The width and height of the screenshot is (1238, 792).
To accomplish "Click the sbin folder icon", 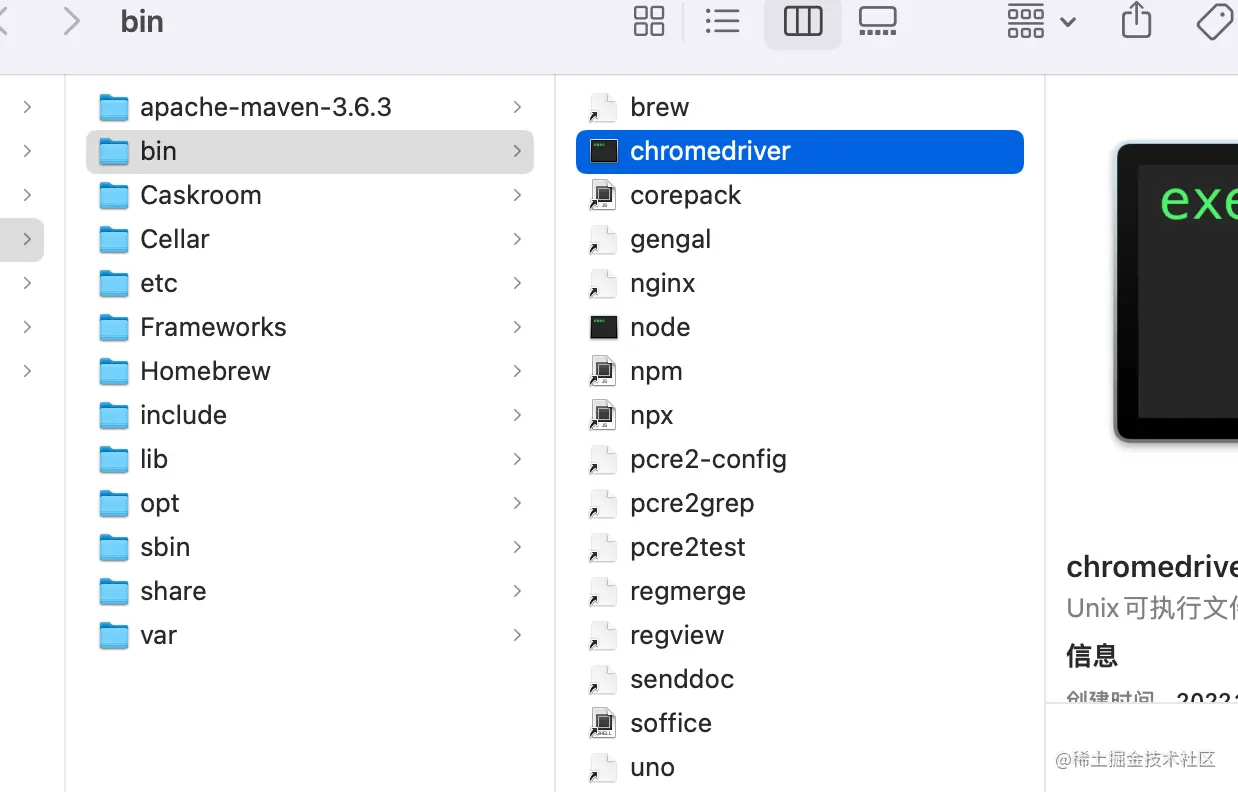I will [x=114, y=547].
